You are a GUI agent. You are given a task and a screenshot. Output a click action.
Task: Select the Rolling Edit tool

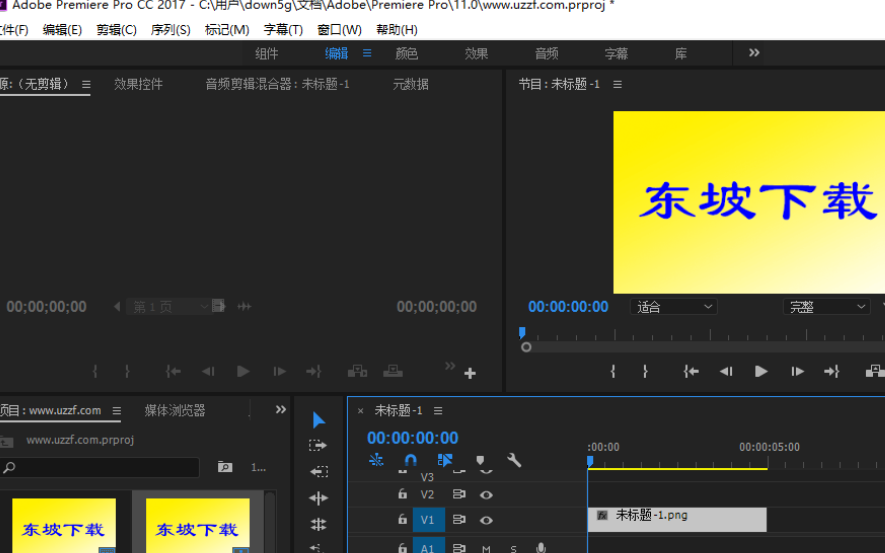point(318,524)
